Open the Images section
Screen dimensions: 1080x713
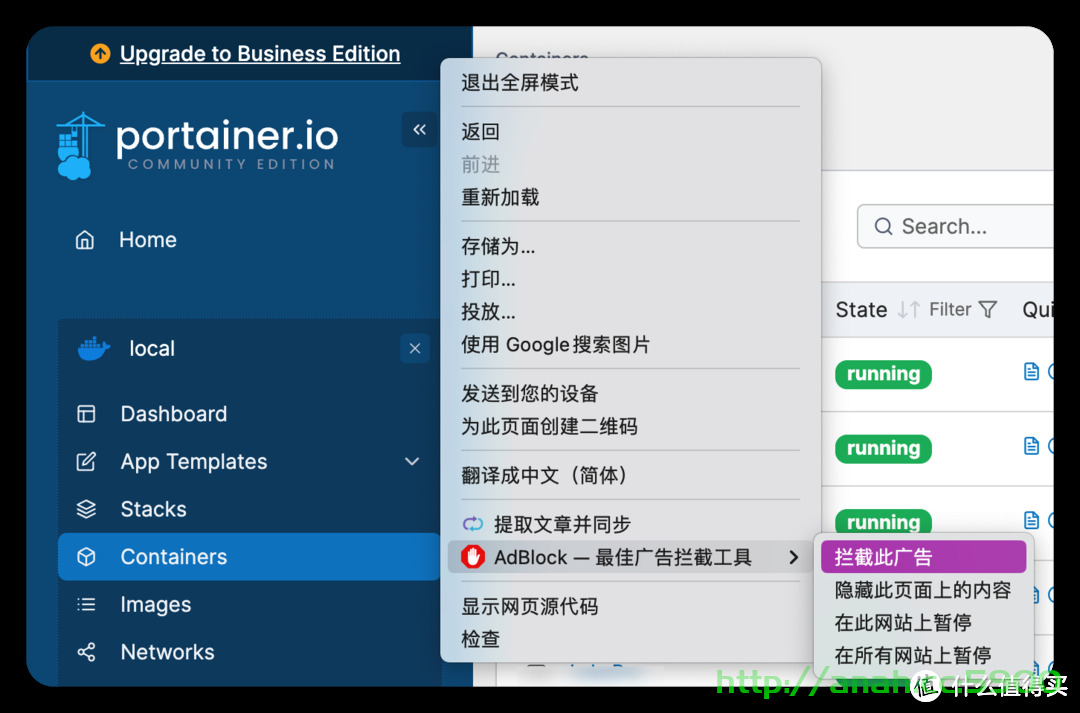pos(156,605)
